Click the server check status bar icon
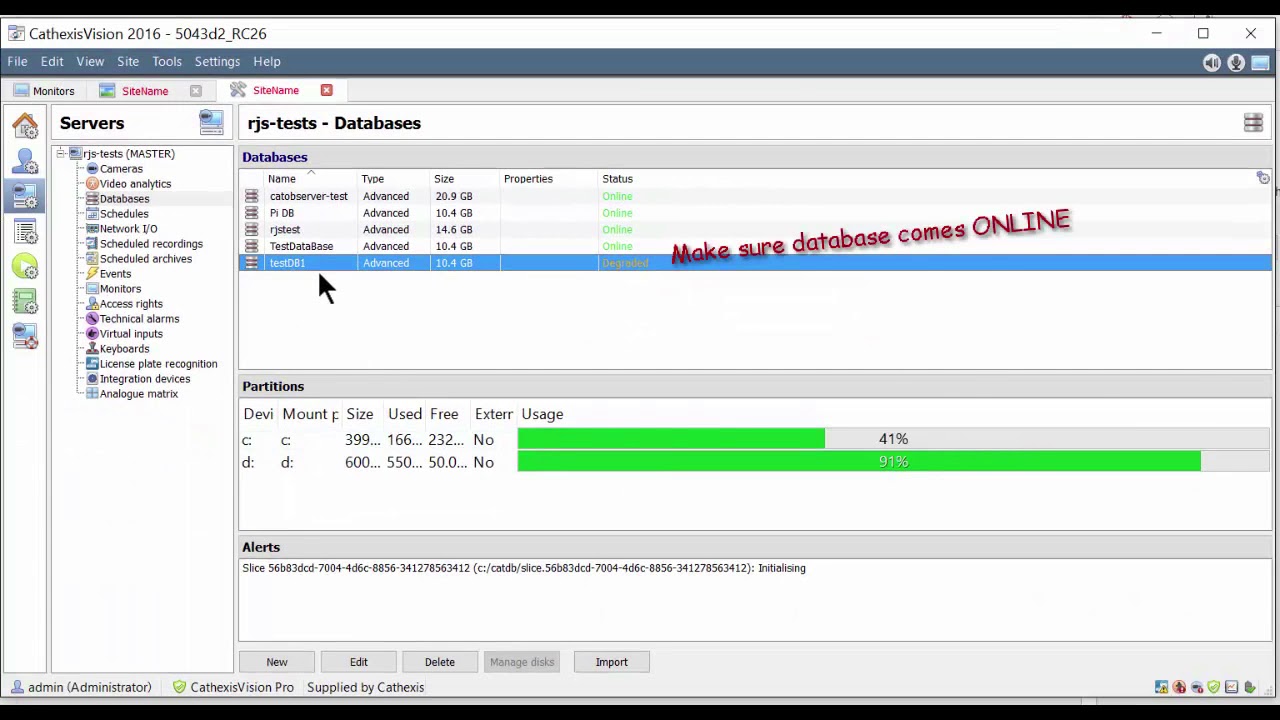The image size is (1280, 720). pyautogui.click(x=1250, y=687)
